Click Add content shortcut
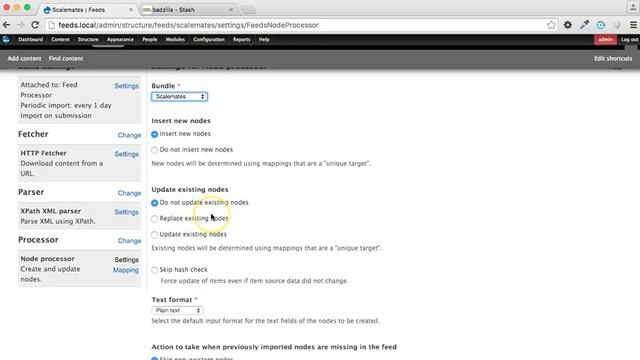The height and width of the screenshot is (360, 640). click(24, 58)
